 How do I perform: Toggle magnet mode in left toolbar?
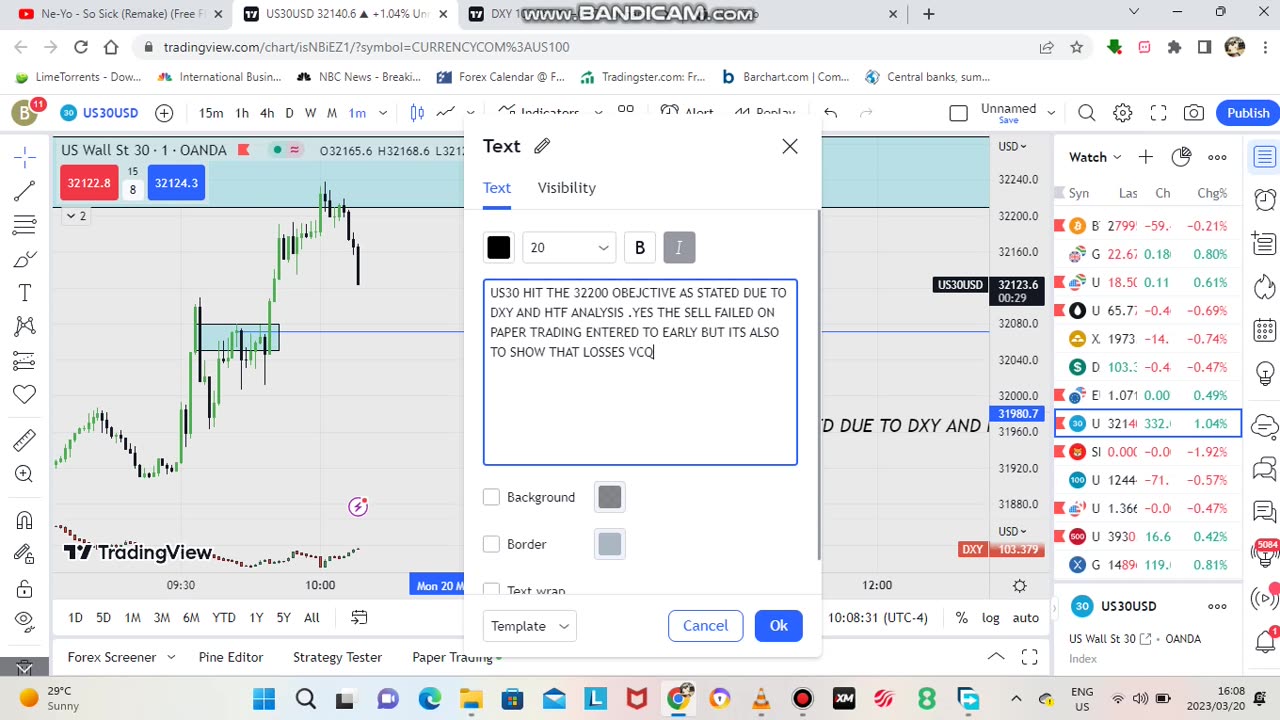pyautogui.click(x=25, y=520)
